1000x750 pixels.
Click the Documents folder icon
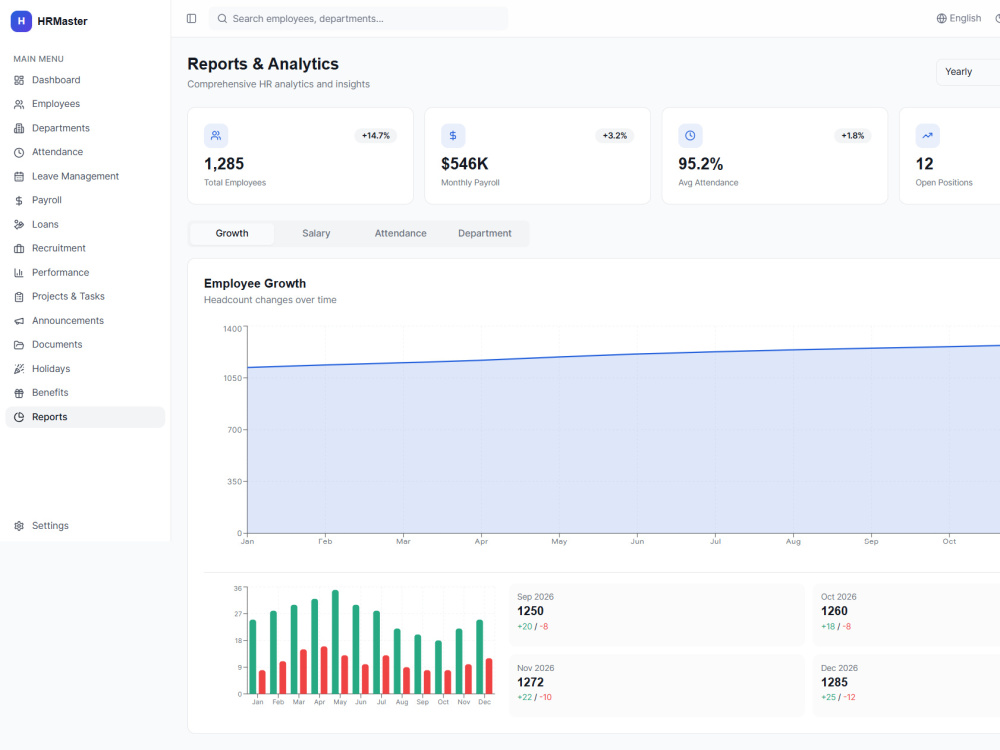(x=19, y=345)
